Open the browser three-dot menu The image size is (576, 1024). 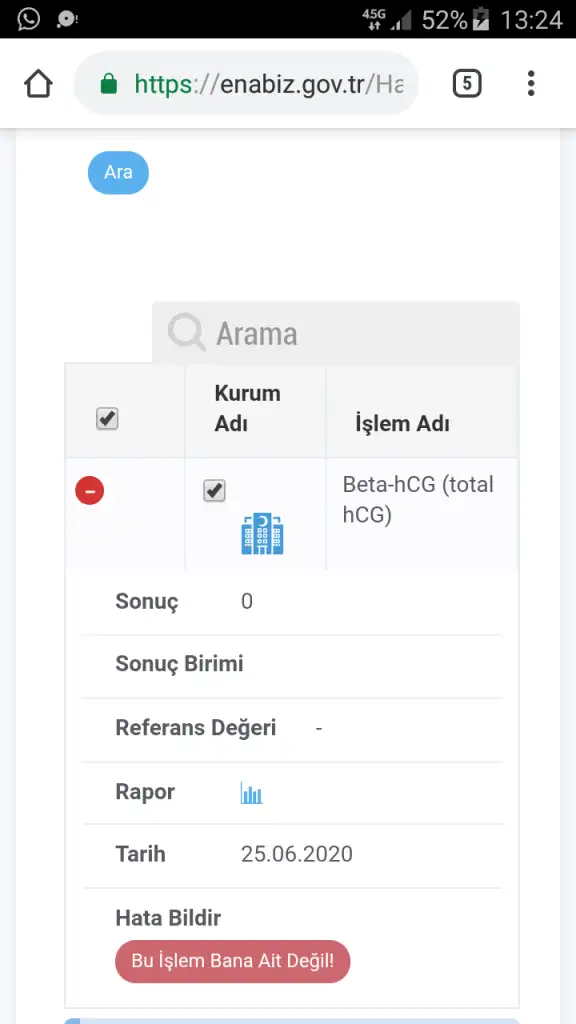pos(531,84)
